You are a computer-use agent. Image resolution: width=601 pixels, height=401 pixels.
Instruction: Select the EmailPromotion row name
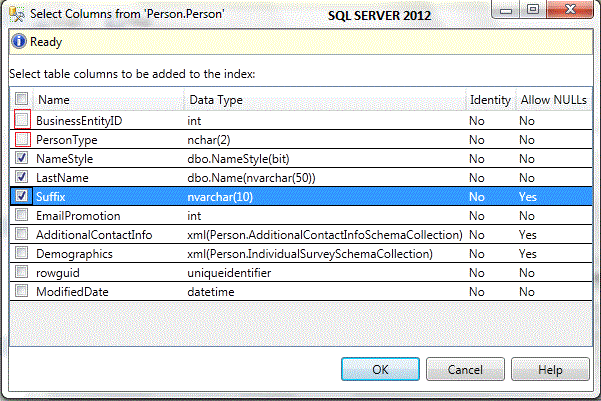[x=78, y=216]
